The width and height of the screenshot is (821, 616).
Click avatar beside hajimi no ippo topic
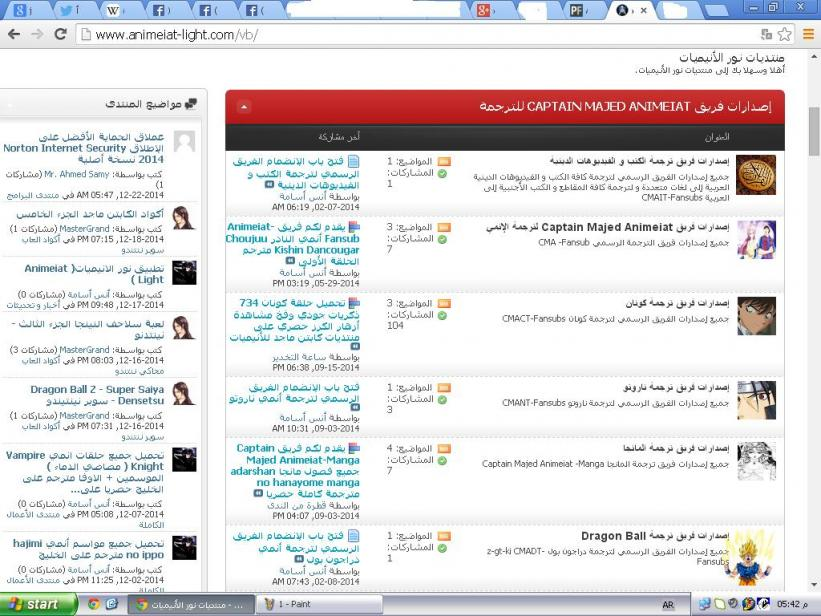point(184,547)
